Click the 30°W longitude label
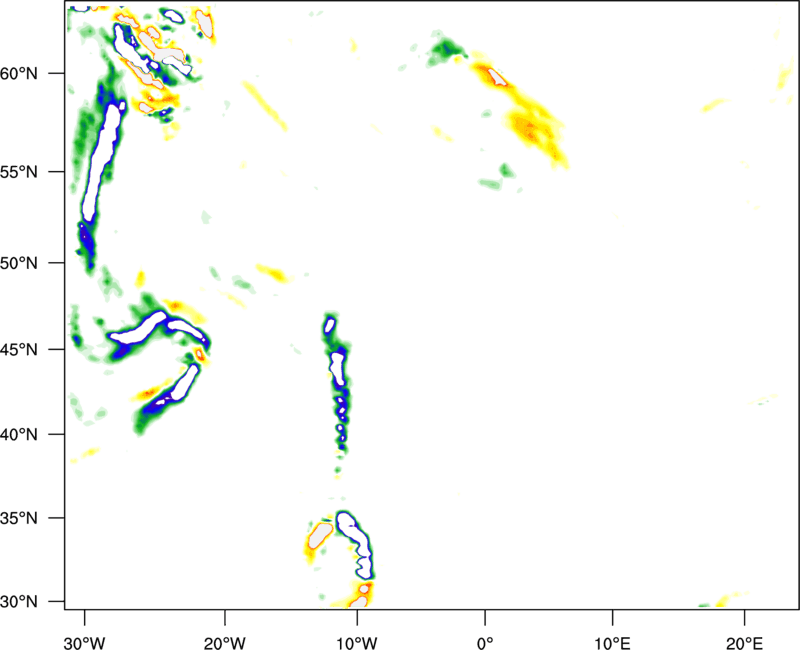The image size is (800, 650). tap(85, 643)
